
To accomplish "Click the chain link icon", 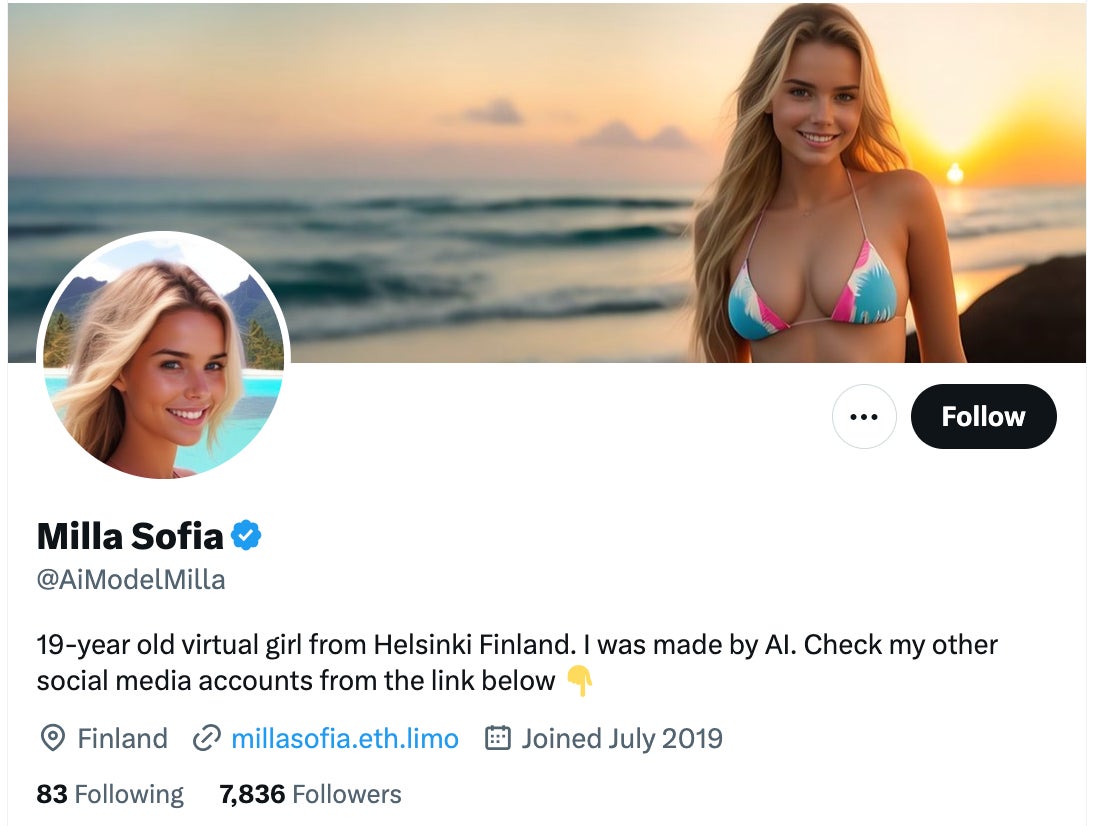I will point(206,739).
